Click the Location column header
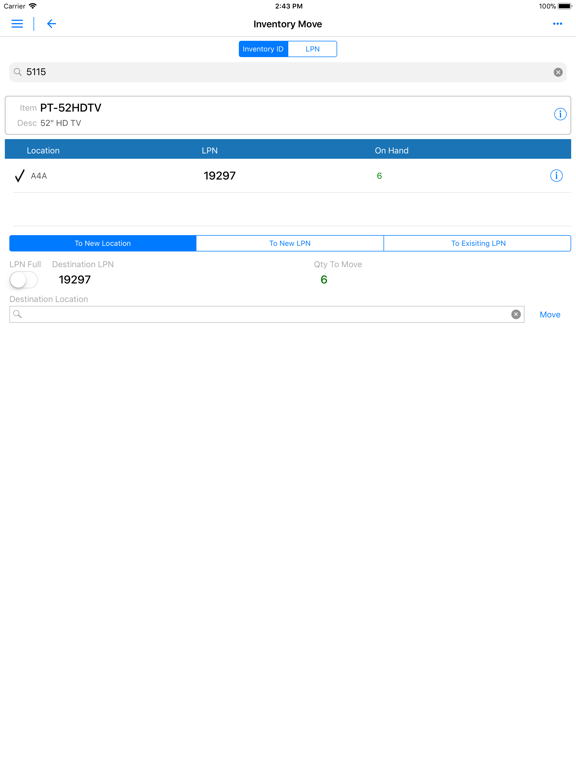The image size is (576, 768). point(43,150)
